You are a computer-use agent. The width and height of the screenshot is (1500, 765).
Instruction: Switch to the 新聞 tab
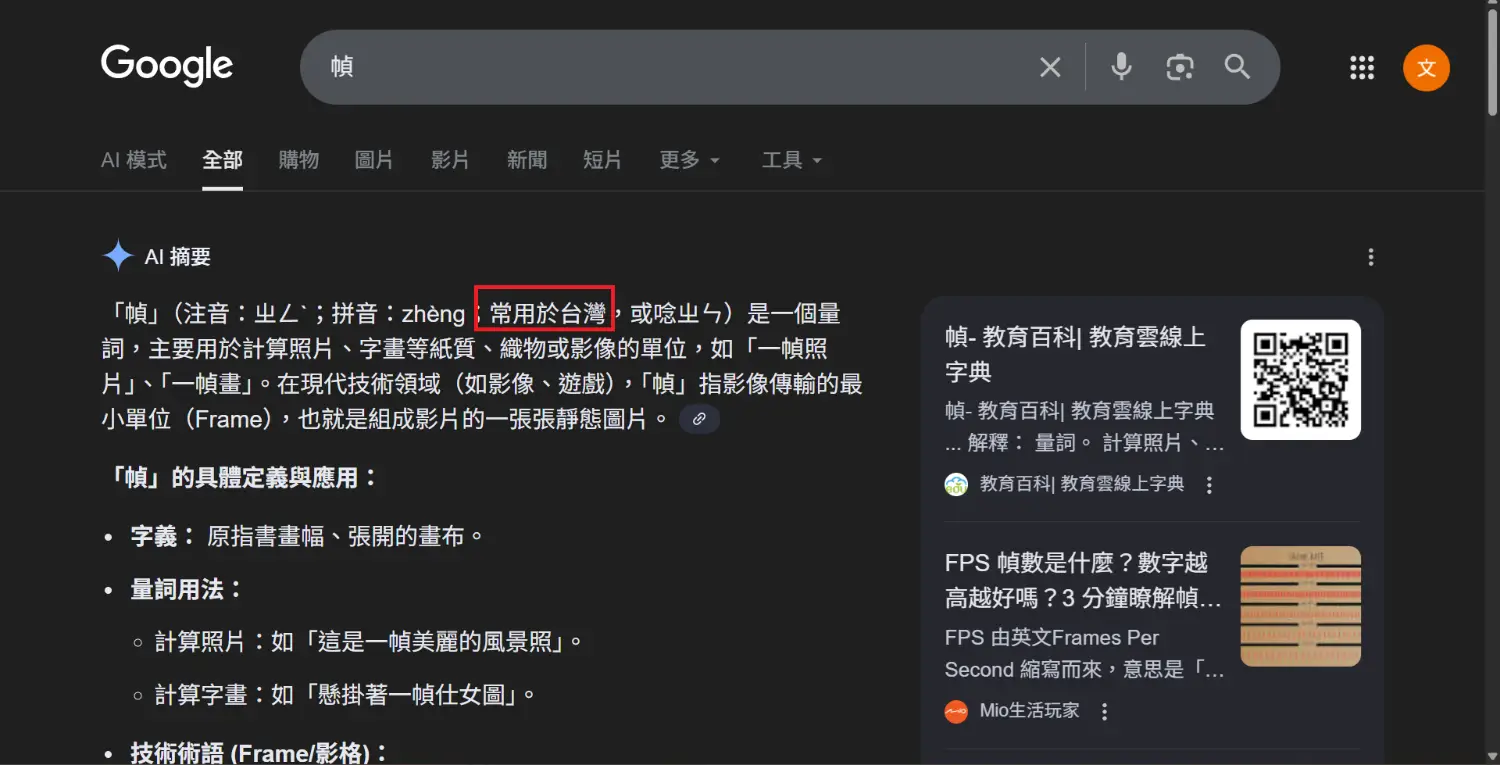click(x=527, y=160)
